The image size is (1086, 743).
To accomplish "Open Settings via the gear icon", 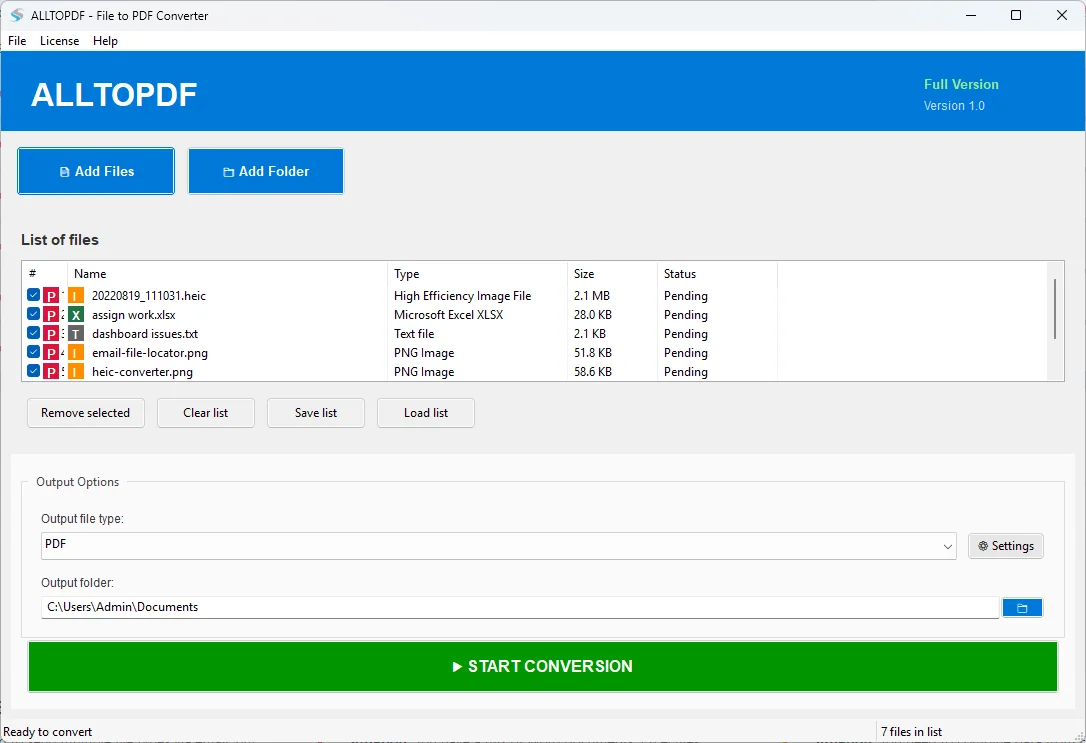I will tap(1005, 546).
